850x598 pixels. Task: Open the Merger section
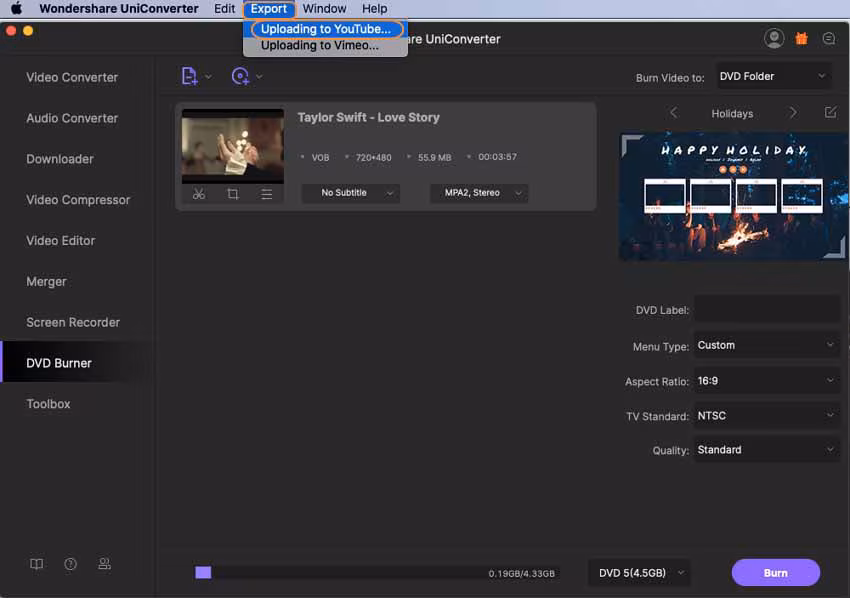tap(47, 282)
